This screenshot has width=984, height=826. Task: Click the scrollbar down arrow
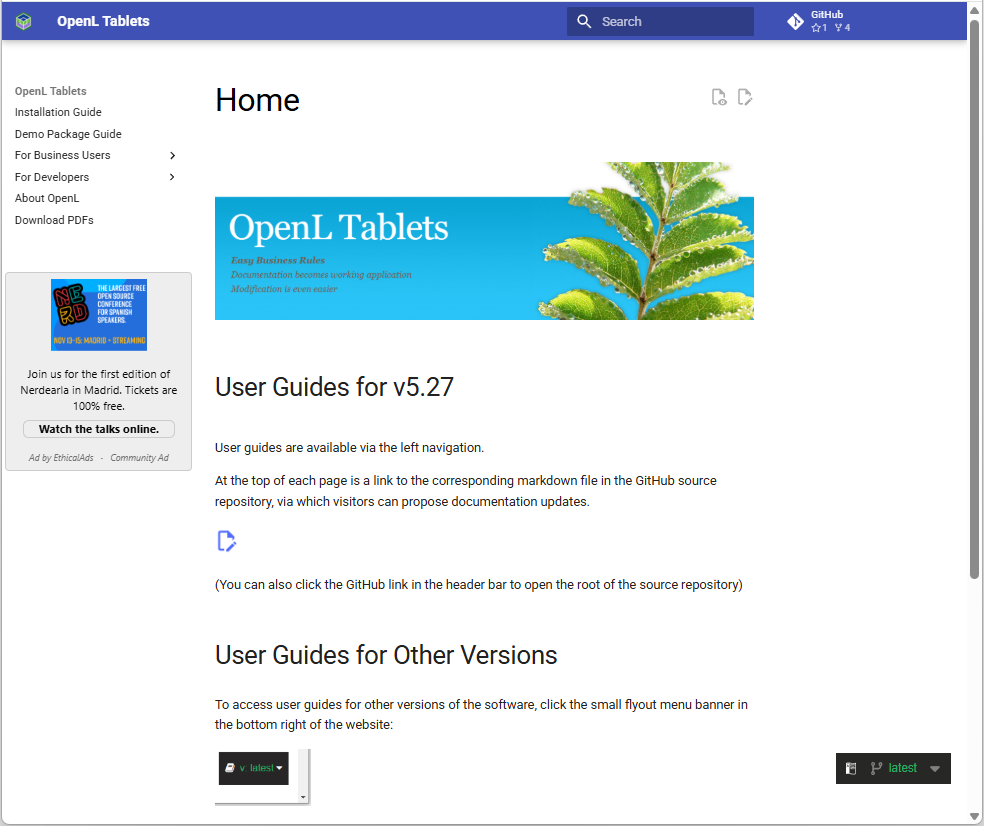tap(974, 816)
